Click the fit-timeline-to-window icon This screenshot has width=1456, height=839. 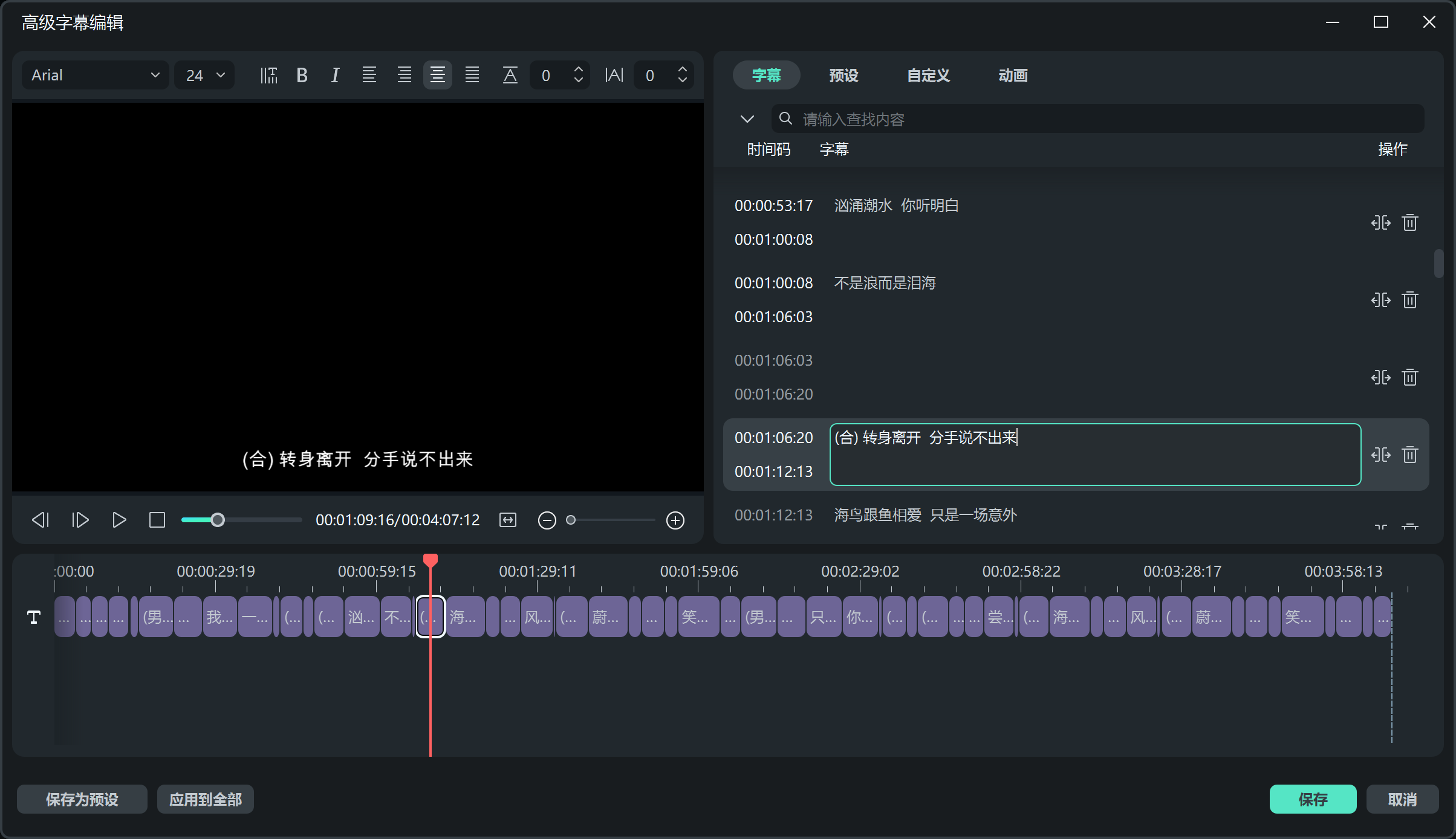coord(508,520)
